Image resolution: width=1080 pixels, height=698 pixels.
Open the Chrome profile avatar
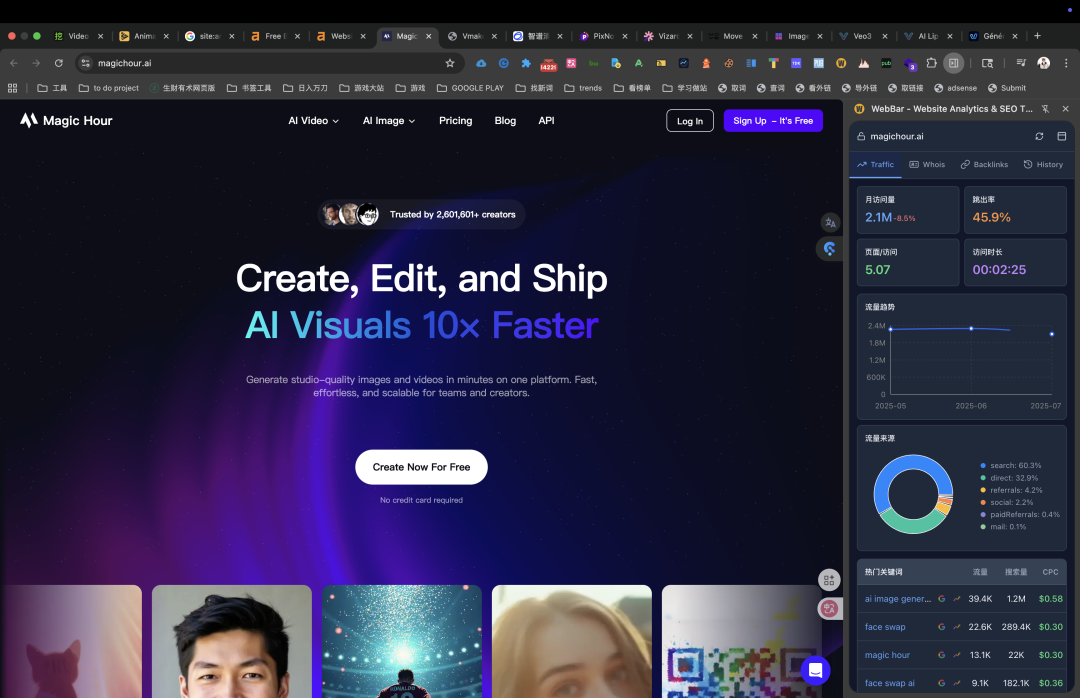click(1043, 63)
